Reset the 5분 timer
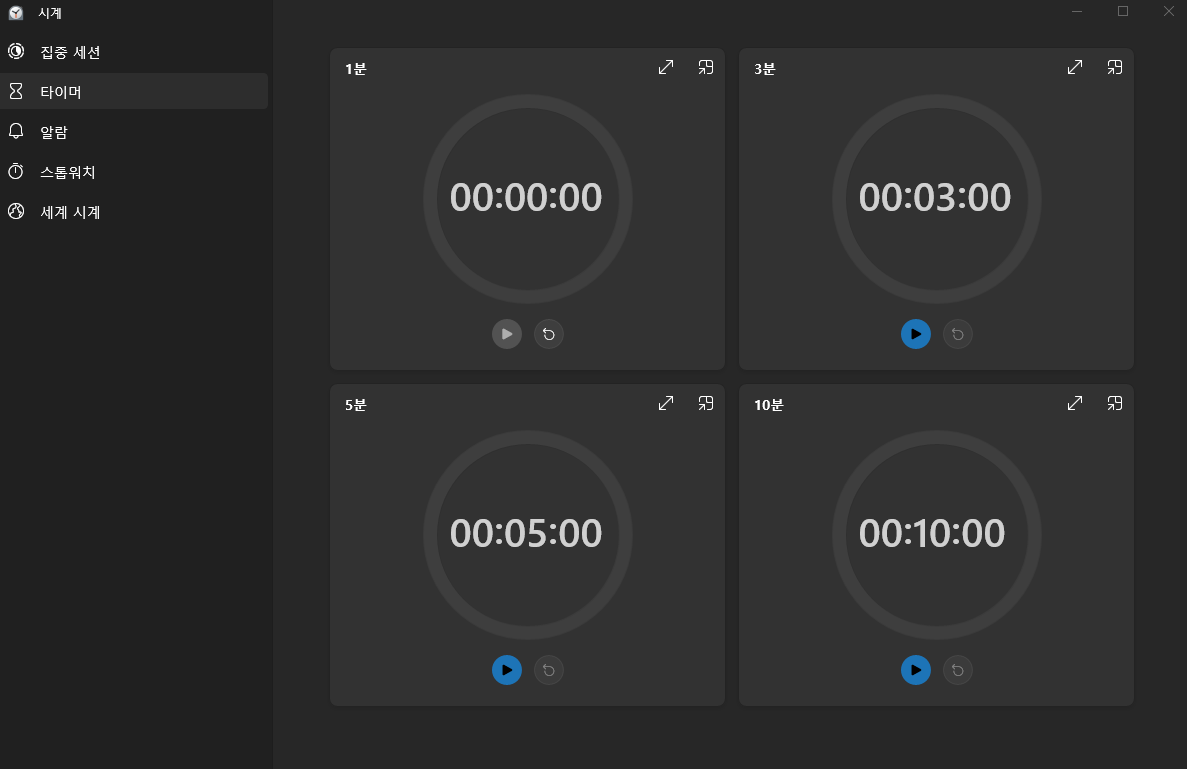This screenshot has height=769, width=1187. point(549,670)
